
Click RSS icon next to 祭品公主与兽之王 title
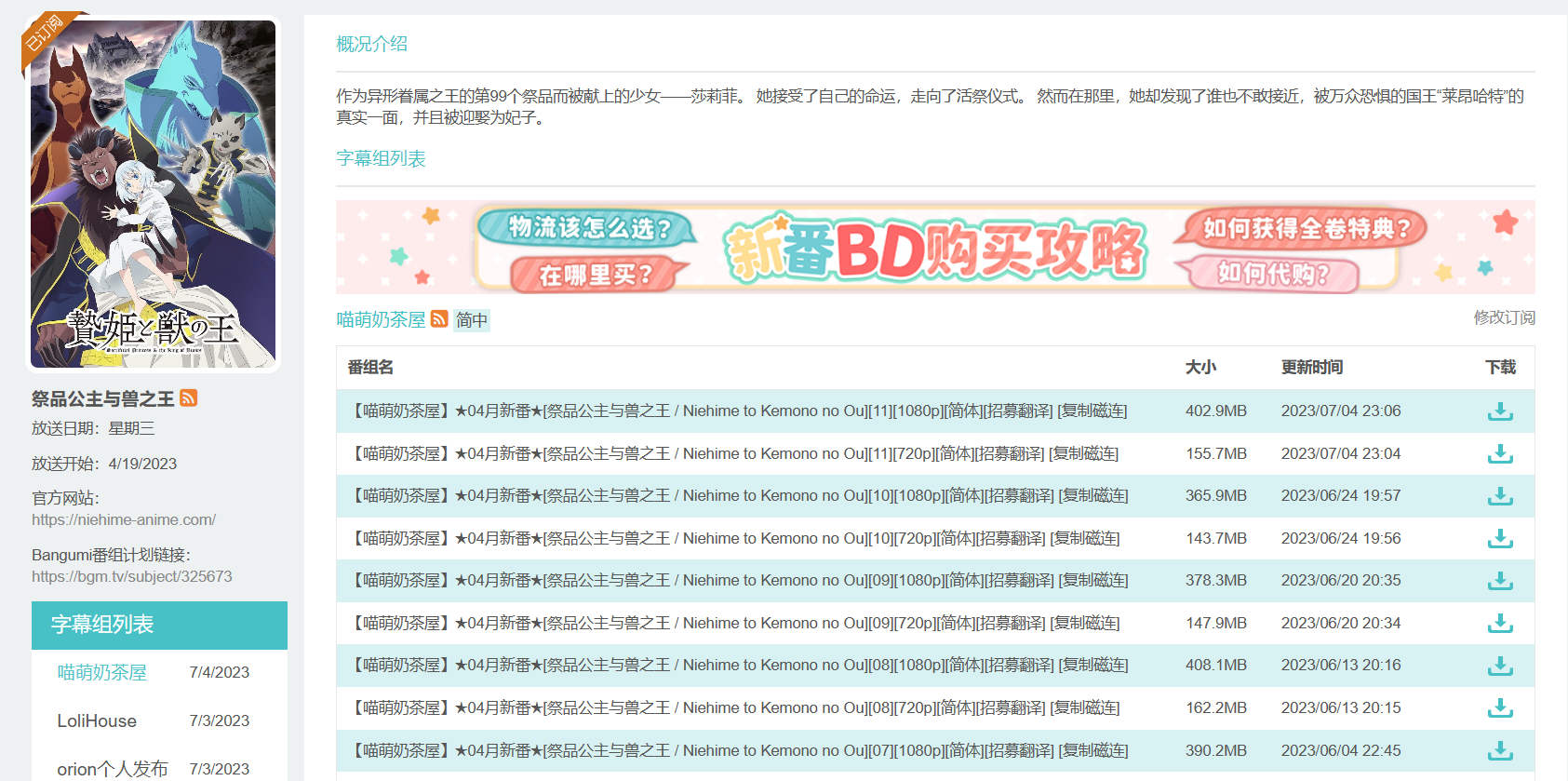189,398
